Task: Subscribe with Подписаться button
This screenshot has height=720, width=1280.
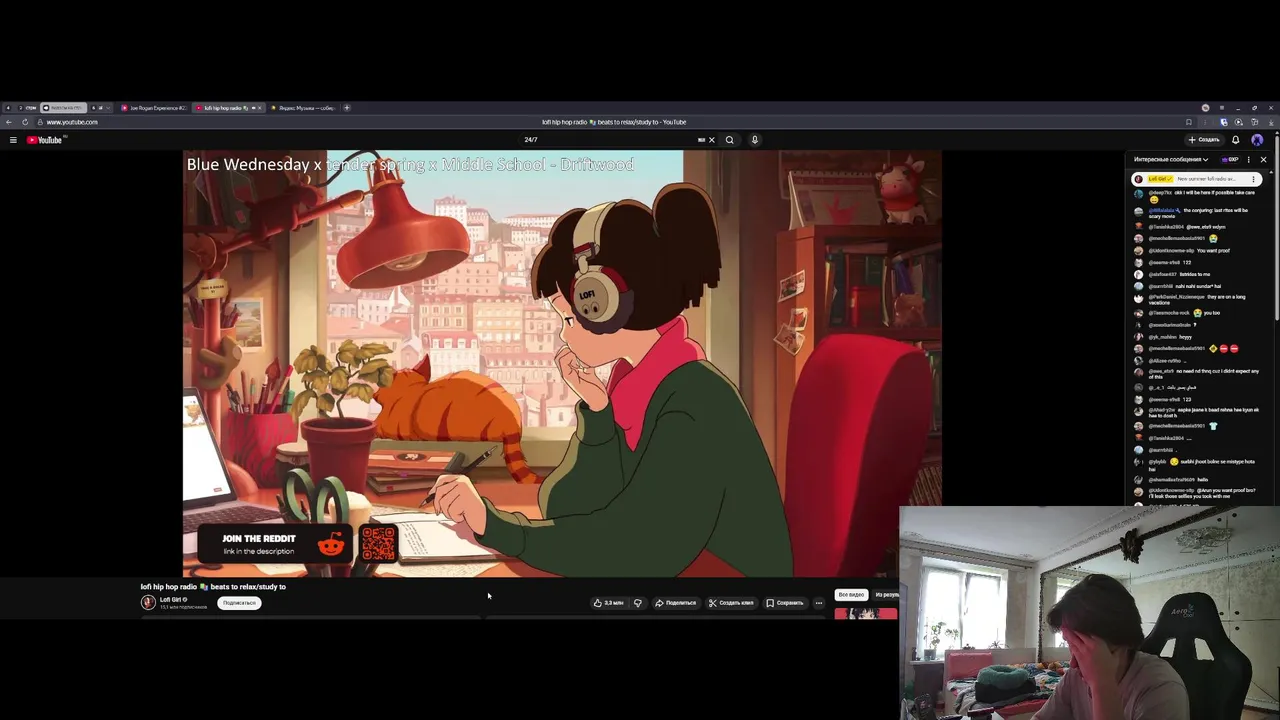Action: (x=239, y=603)
